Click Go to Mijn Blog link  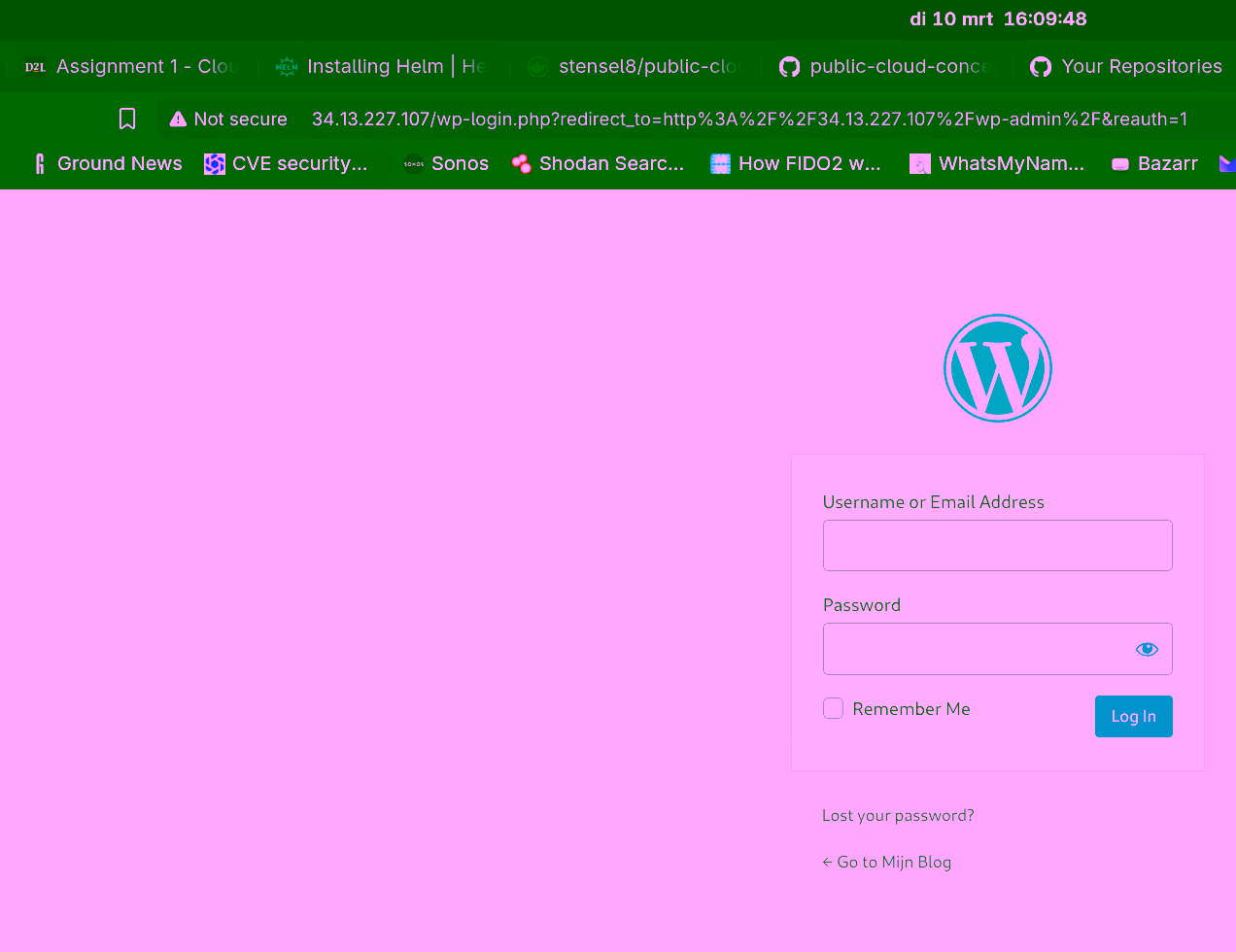(886, 862)
